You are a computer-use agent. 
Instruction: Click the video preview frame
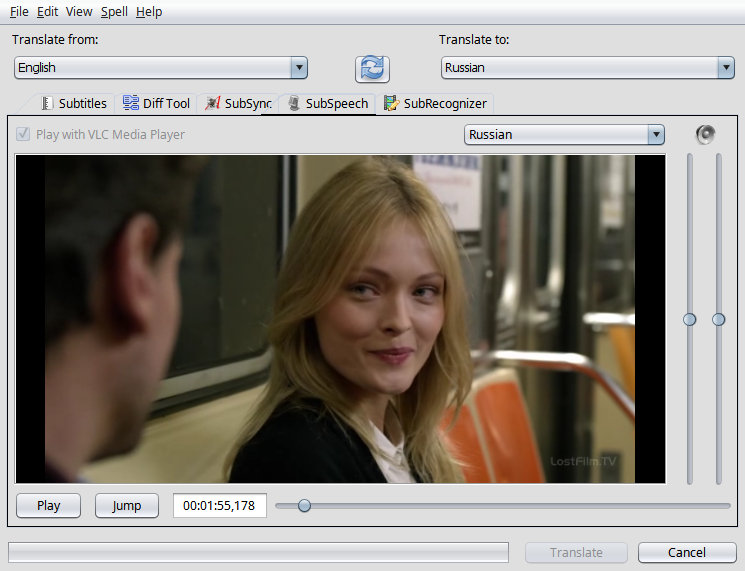click(x=340, y=319)
